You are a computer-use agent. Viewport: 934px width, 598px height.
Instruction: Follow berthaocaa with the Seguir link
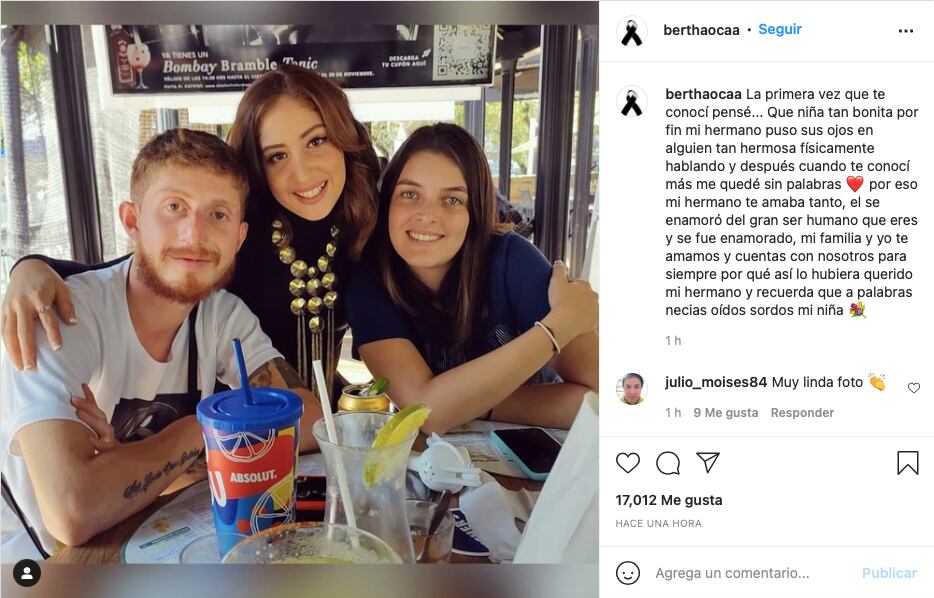click(780, 29)
